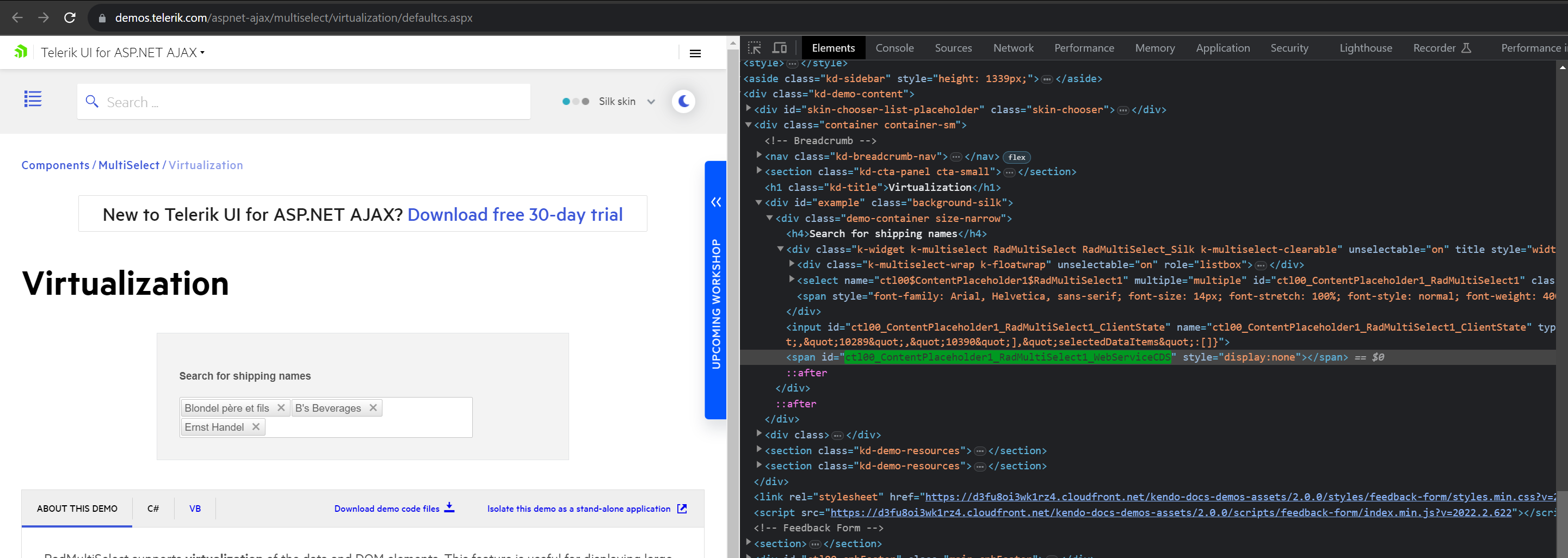Collapse the demo-container size-narrow node
Image resolution: width=1568 pixels, height=558 pixels.
pyautogui.click(x=770, y=217)
